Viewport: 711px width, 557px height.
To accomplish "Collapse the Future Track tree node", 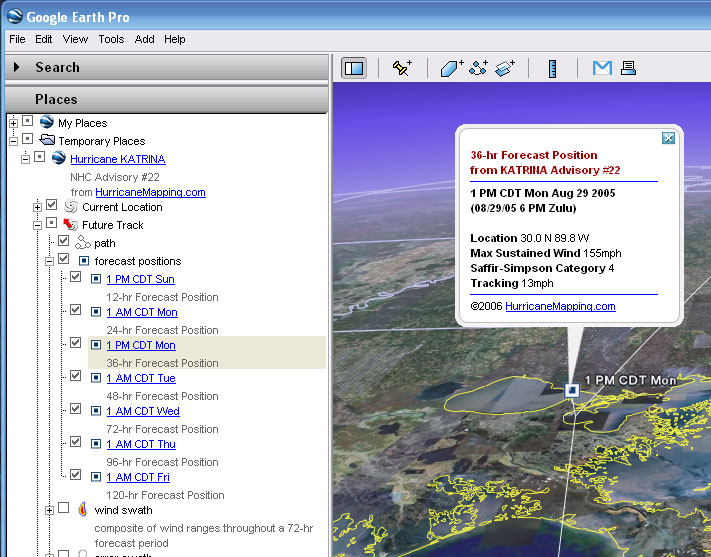I will 37,225.
